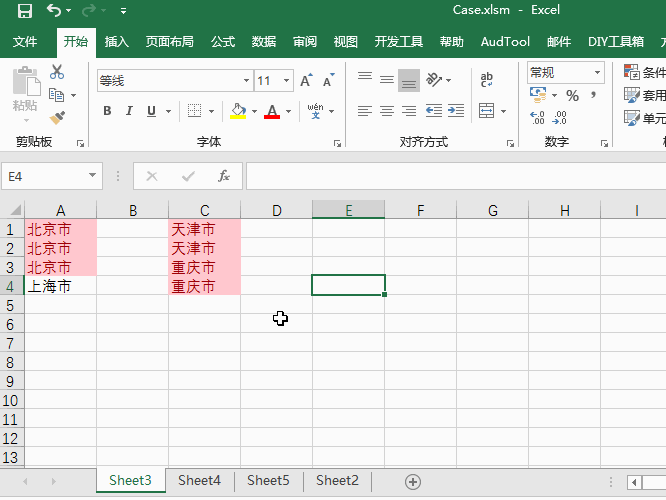The width and height of the screenshot is (666, 500).
Task: Open the Font (字体) dialog launcher
Action: (338, 144)
